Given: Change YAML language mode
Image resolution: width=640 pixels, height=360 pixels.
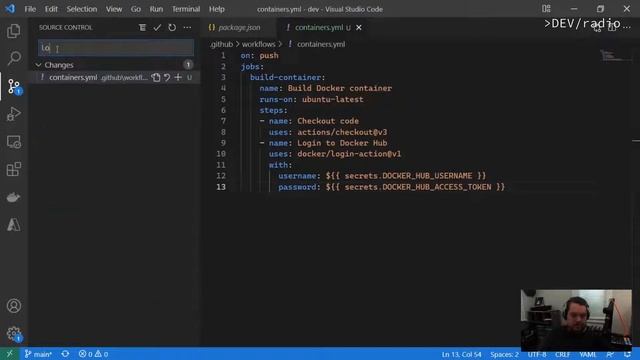Looking at the screenshot, I should tap(588, 354).
